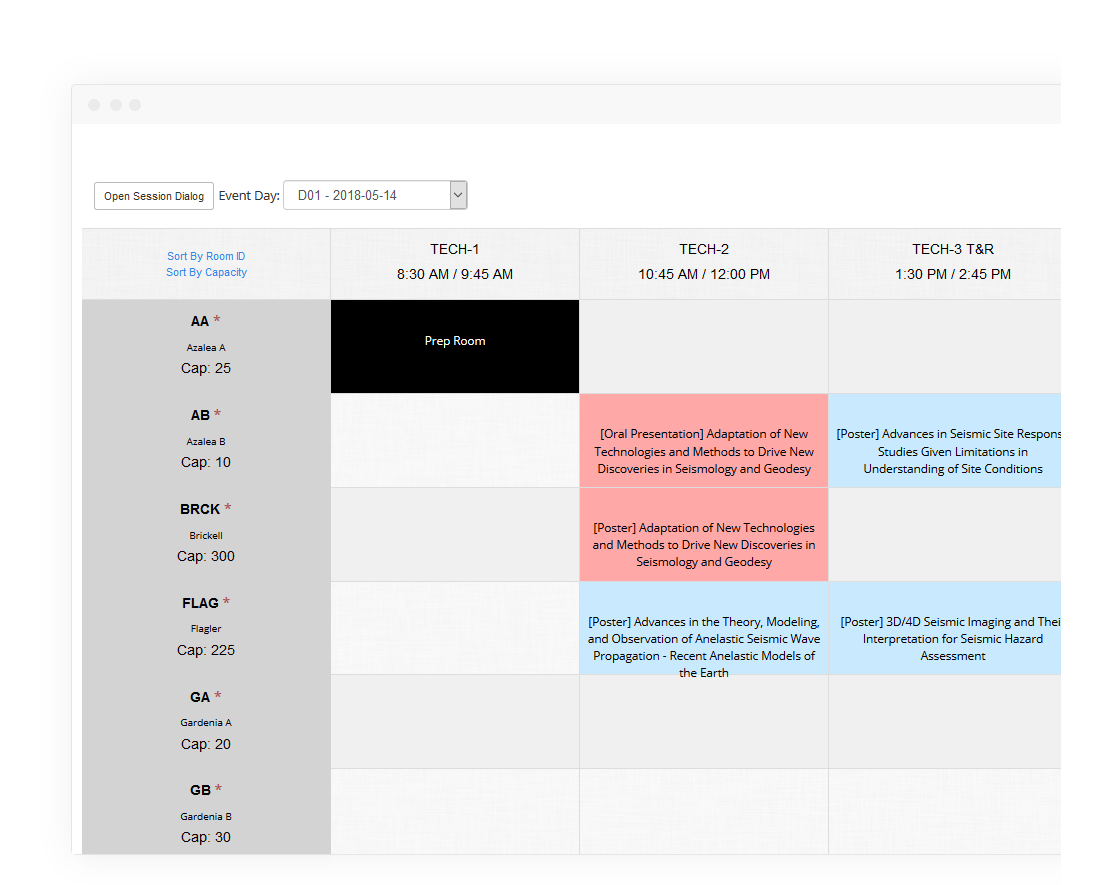This screenshot has width=1102, height=885.
Task: Select the AA room label
Action: point(200,321)
